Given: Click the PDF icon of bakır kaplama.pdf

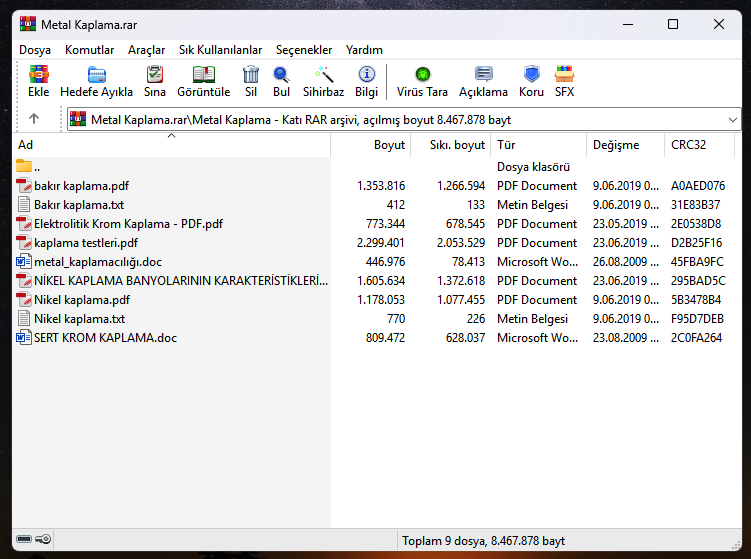Looking at the screenshot, I should click(24, 185).
